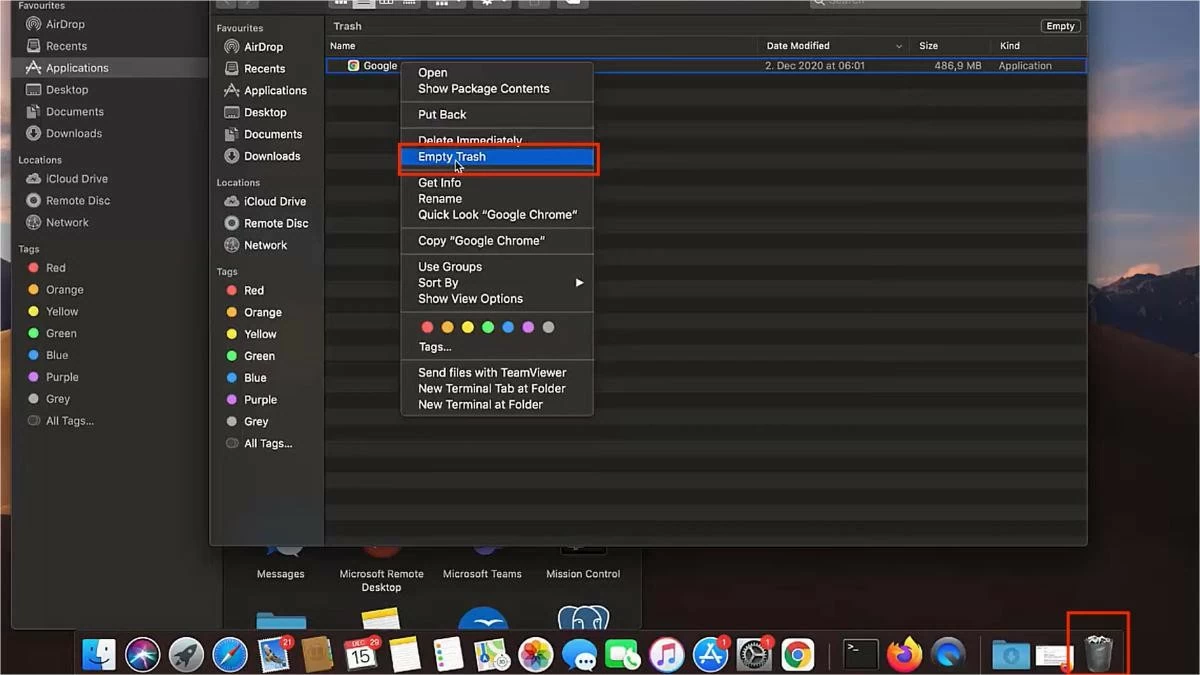Image resolution: width=1200 pixels, height=675 pixels.
Task: Click the Trash icon in the dock
Action: click(x=1098, y=653)
